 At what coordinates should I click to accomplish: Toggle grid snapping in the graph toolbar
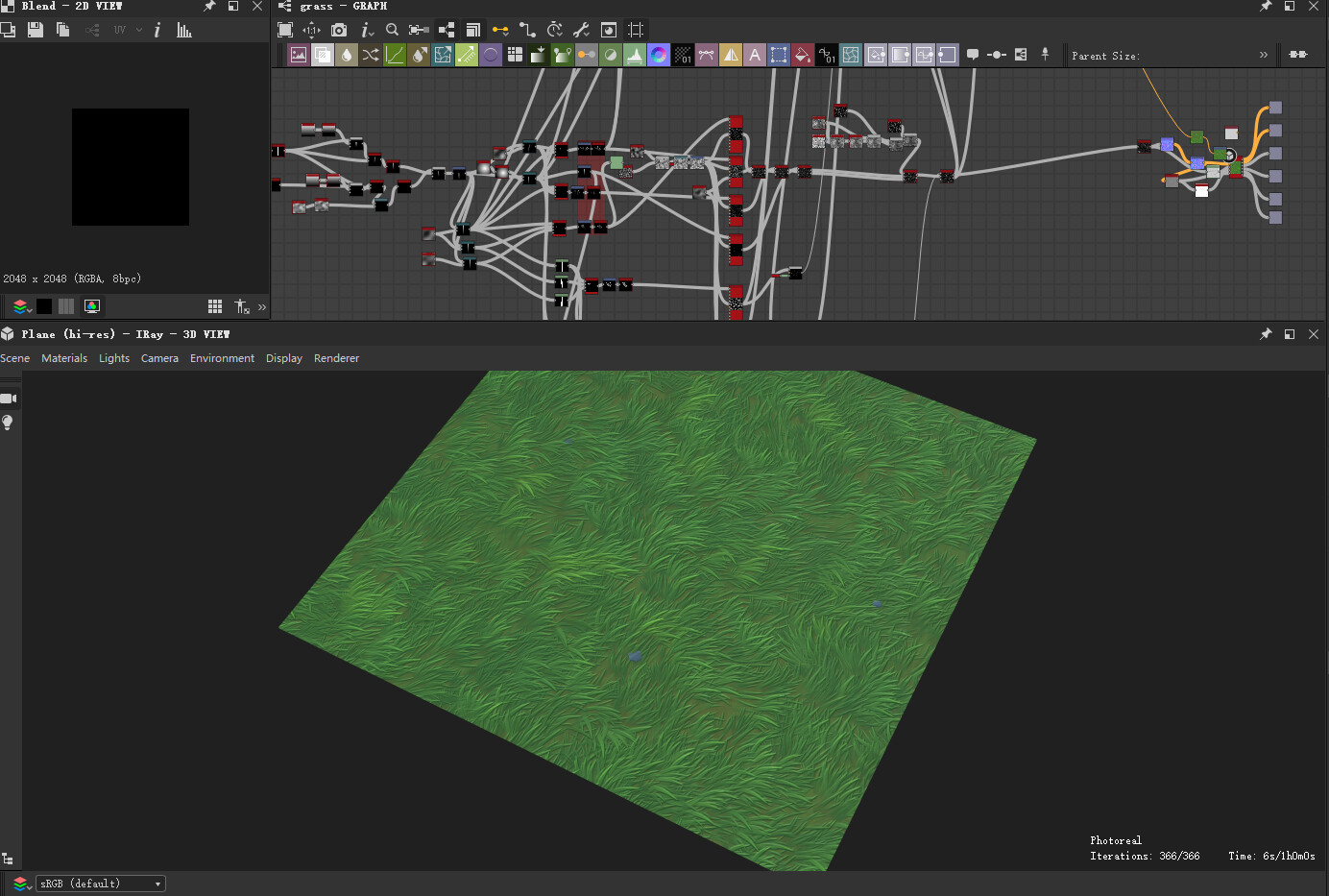(635, 29)
